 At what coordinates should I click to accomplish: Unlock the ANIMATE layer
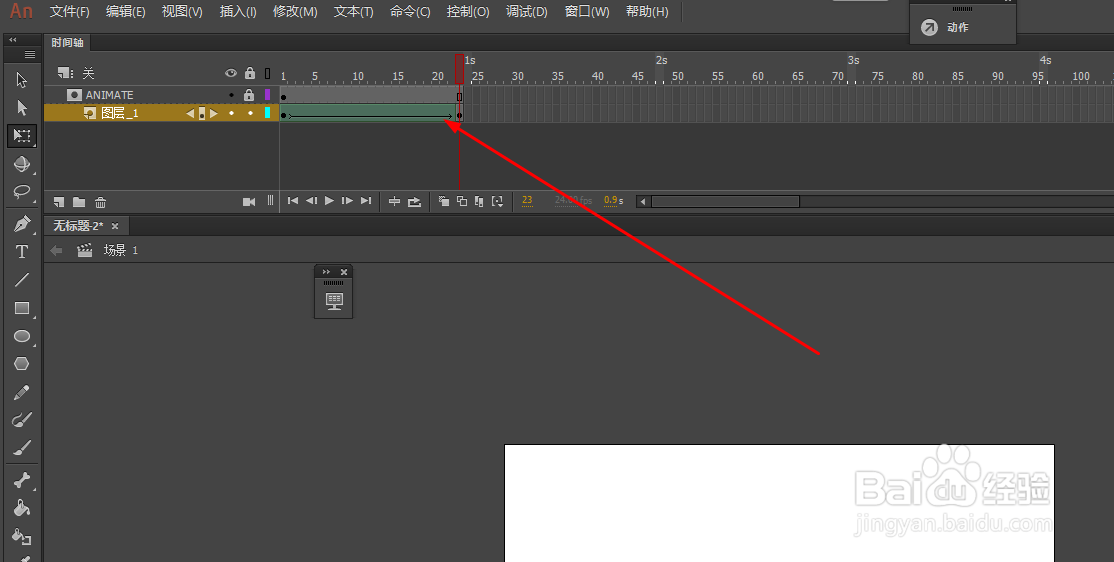coord(249,94)
